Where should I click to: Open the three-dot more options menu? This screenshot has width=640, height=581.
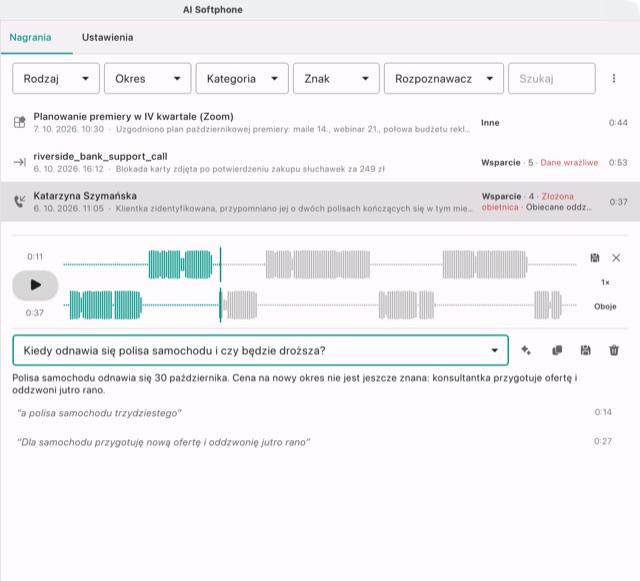click(614, 78)
